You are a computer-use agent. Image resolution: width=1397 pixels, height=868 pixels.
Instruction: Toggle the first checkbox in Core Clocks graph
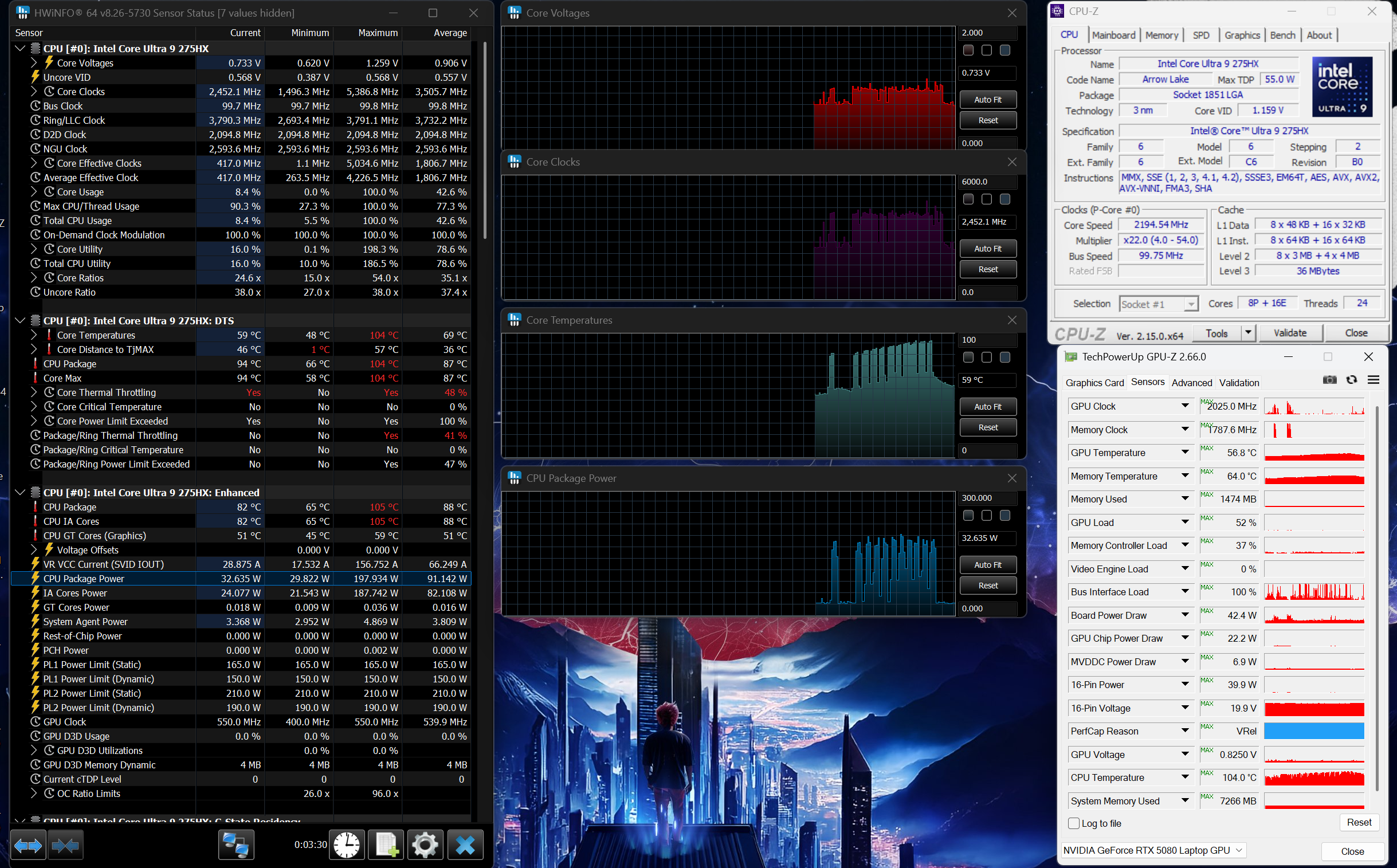[x=968, y=199]
